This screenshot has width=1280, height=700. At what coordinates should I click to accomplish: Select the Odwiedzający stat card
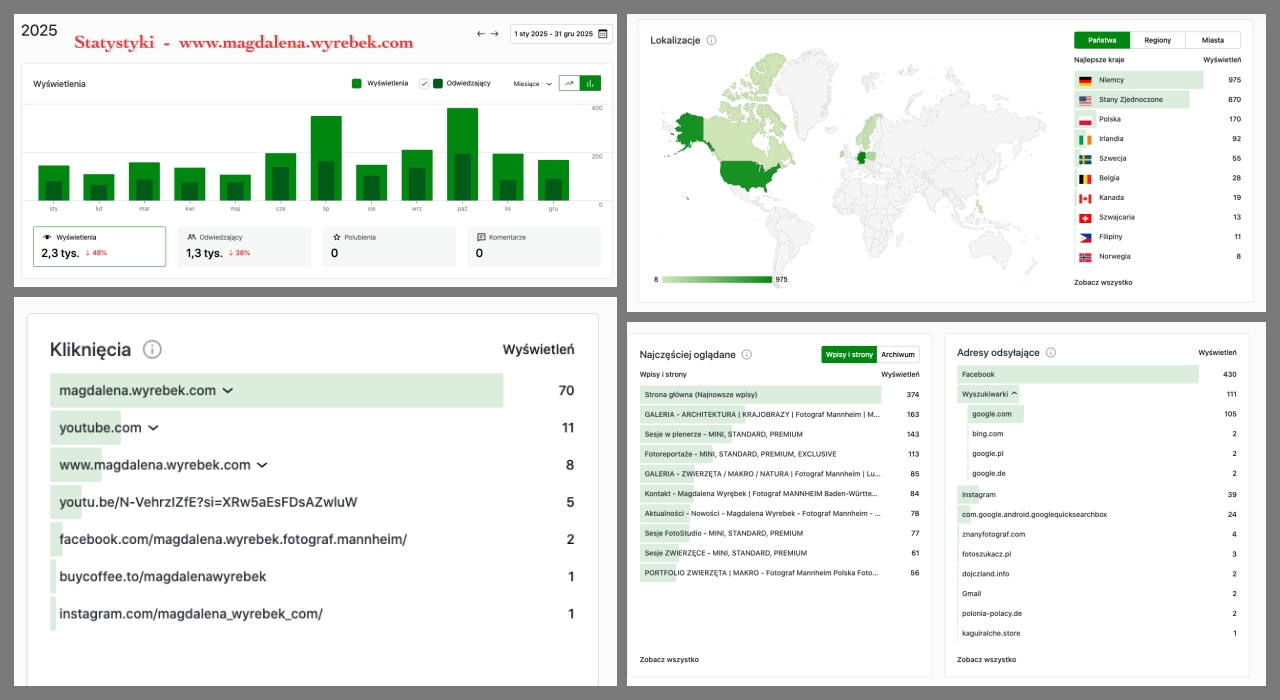coord(244,246)
